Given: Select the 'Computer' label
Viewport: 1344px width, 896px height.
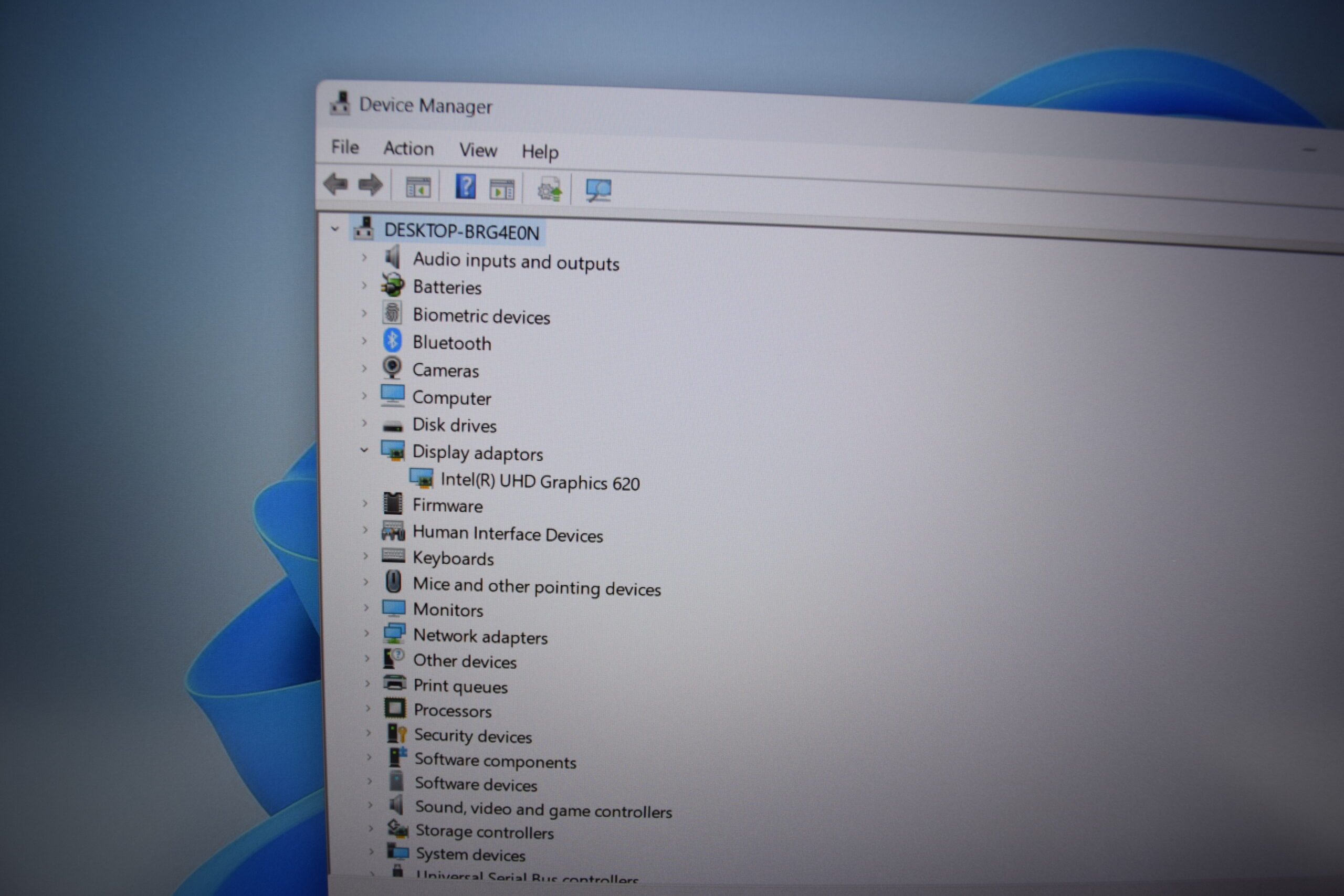Looking at the screenshot, I should (451, 398).
